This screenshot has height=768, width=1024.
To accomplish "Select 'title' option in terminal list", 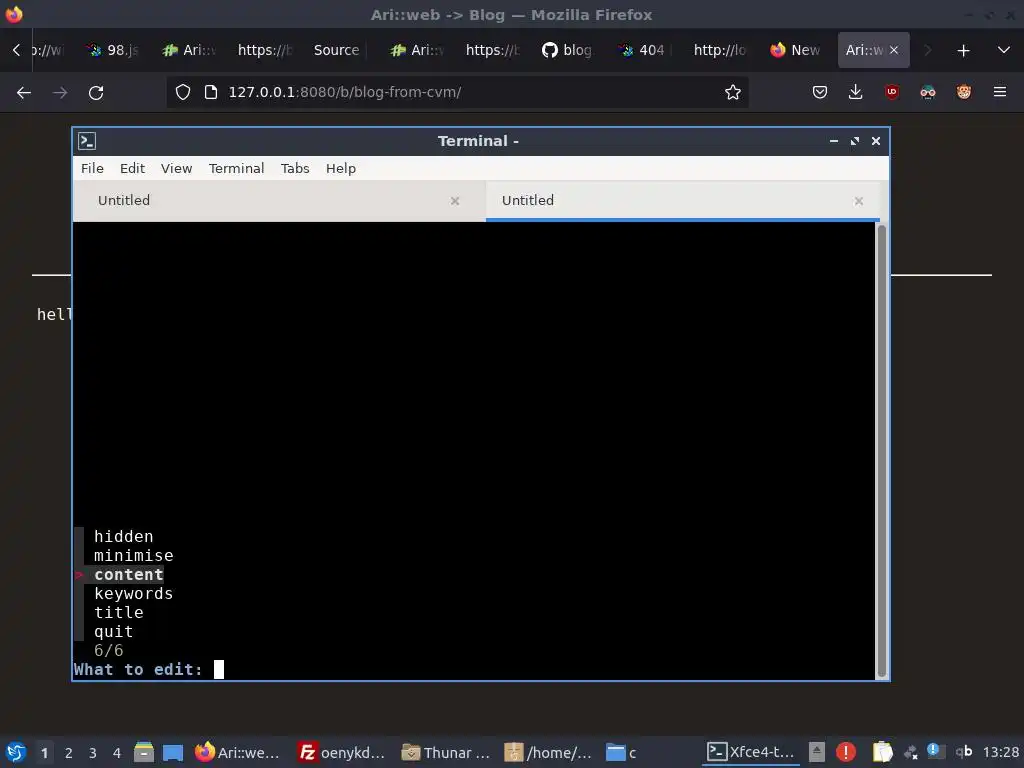I will (x=119, y=613).
